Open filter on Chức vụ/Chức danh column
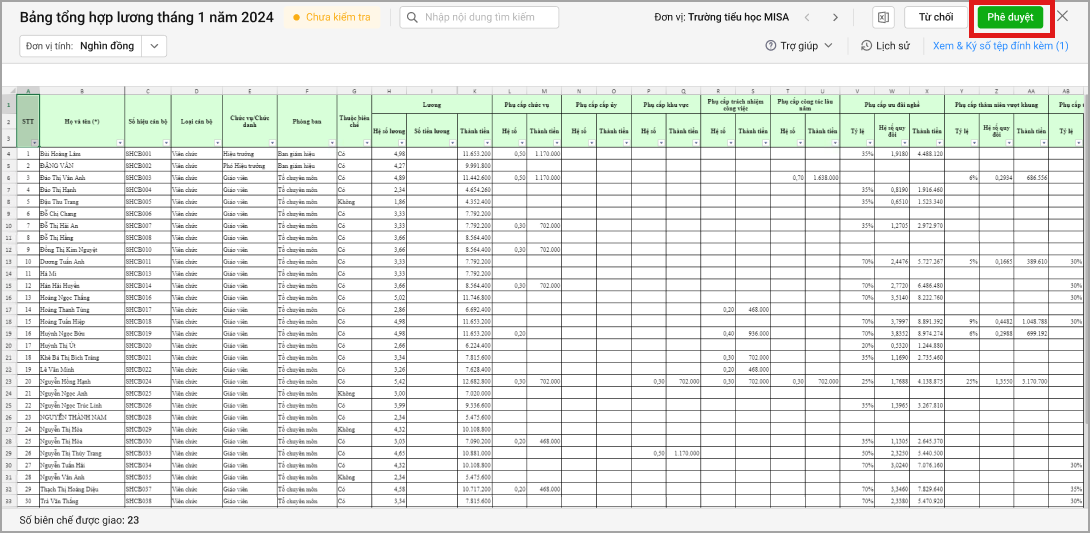Screen dimensions: 1090x533 [273, 143]
